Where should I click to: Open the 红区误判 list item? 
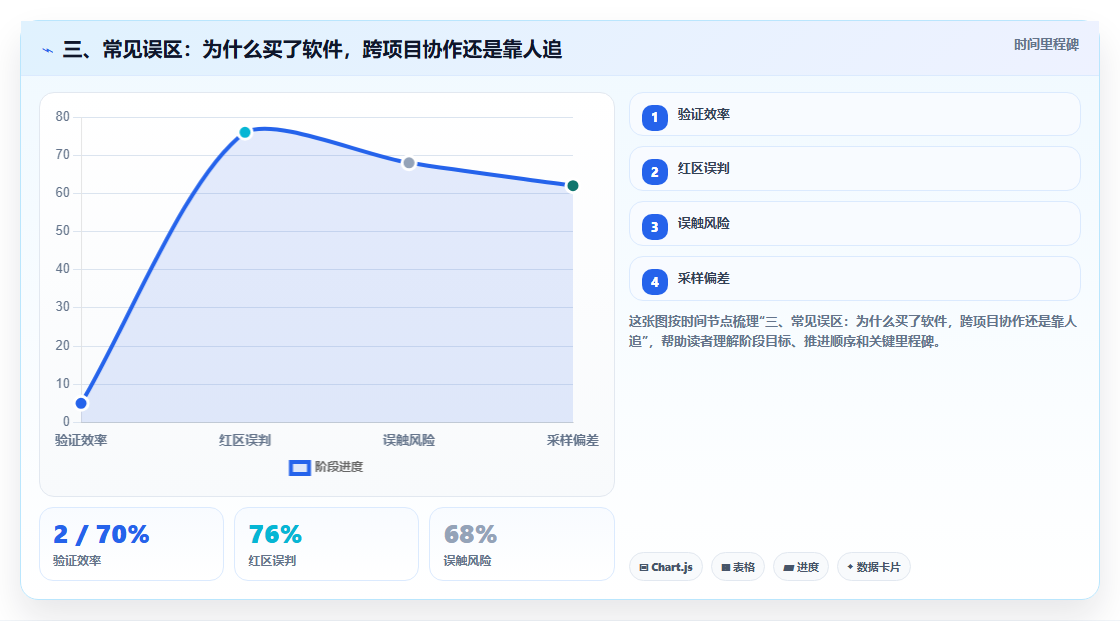tap(854, 169)
